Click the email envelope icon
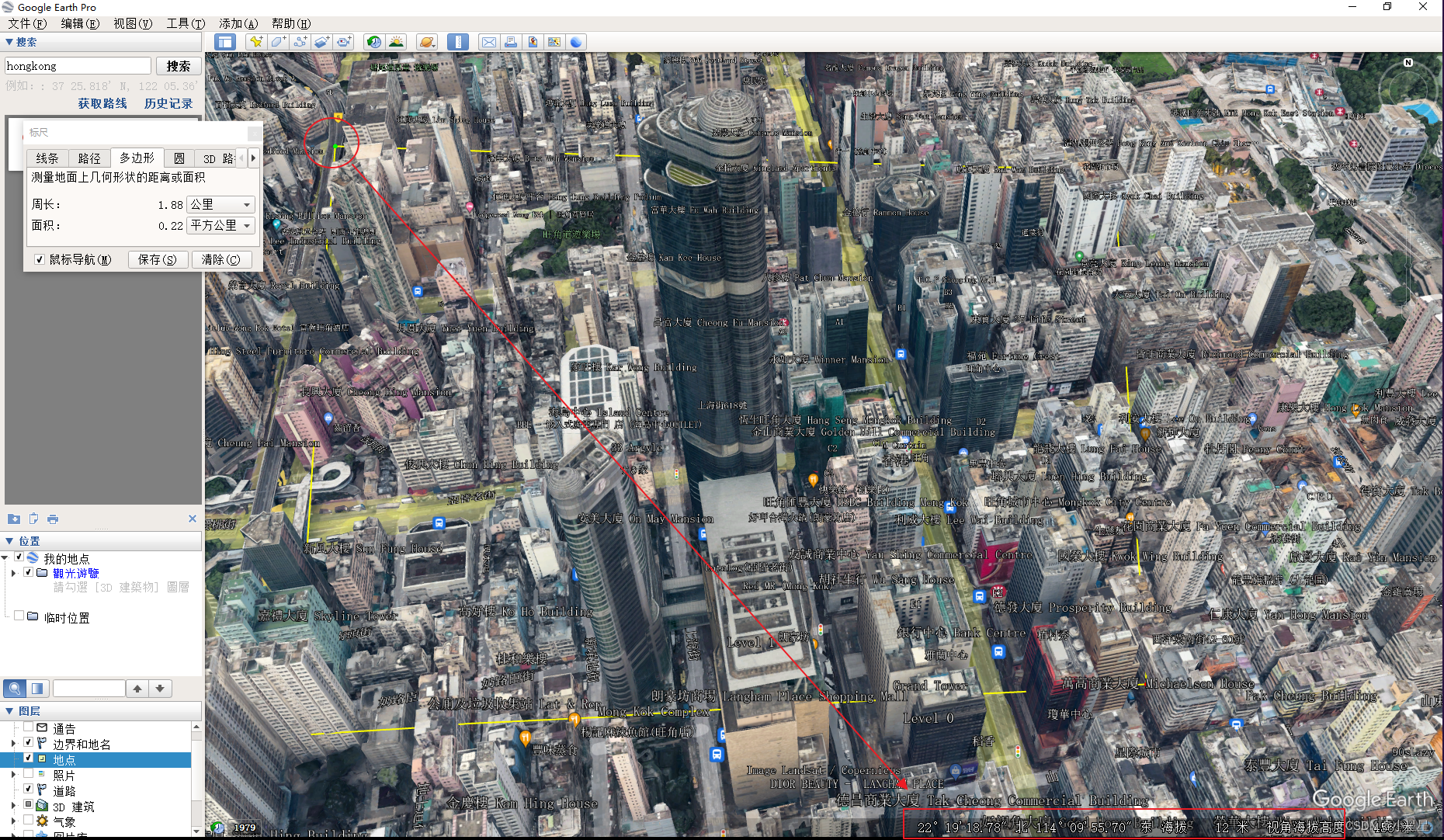This screenshot has height=840, width=1444. pyautogui.click(x=489, y=42)
